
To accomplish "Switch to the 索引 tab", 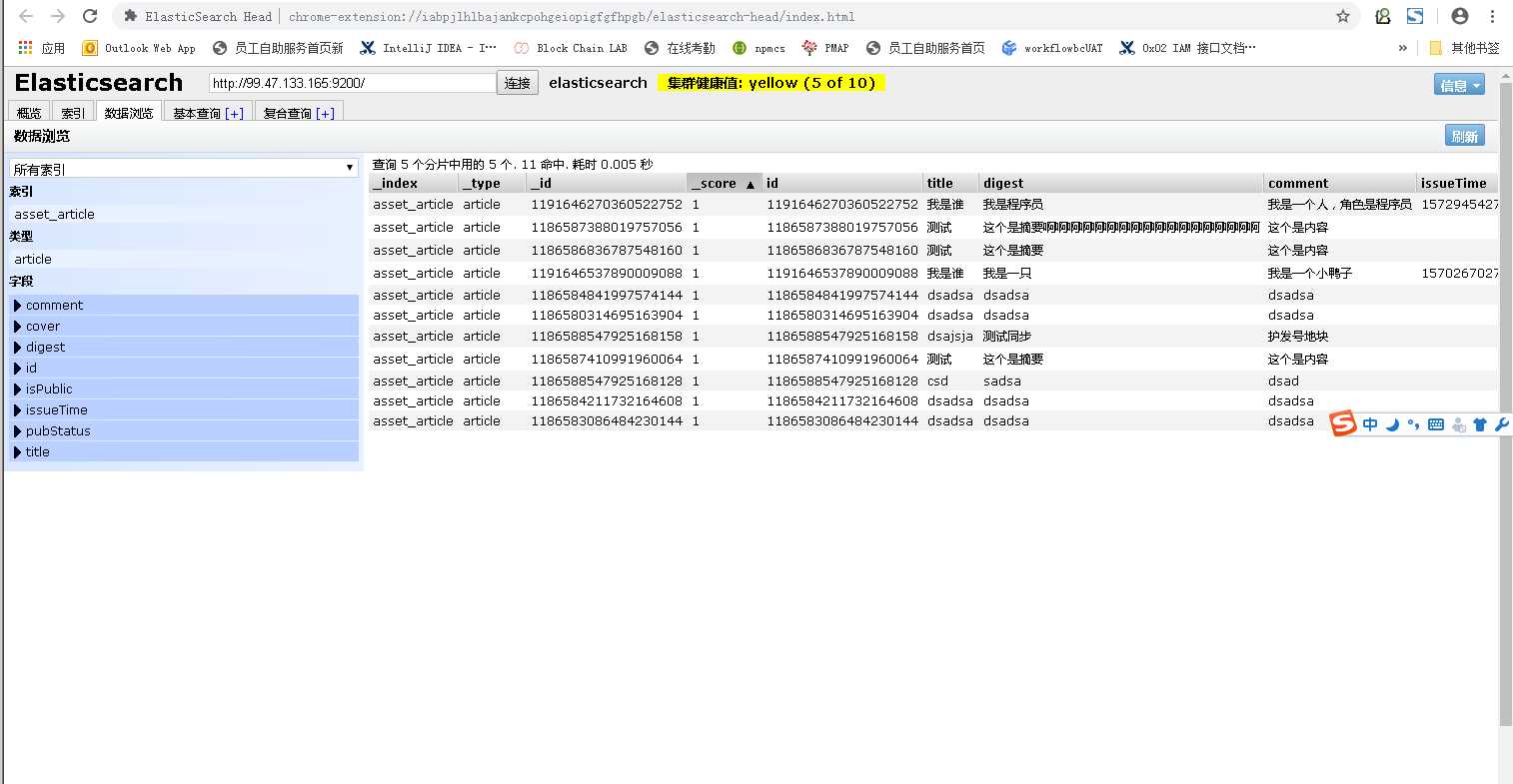I will pos(73,112).
